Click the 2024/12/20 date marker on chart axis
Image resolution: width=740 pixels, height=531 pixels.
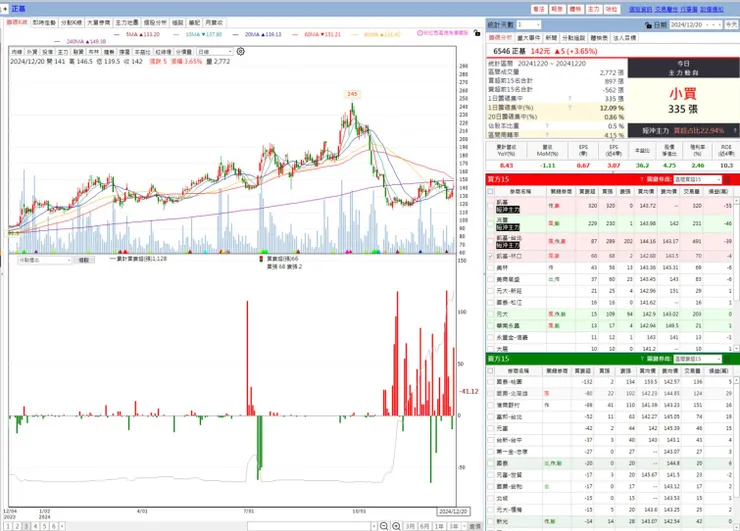tap(453, 511)
